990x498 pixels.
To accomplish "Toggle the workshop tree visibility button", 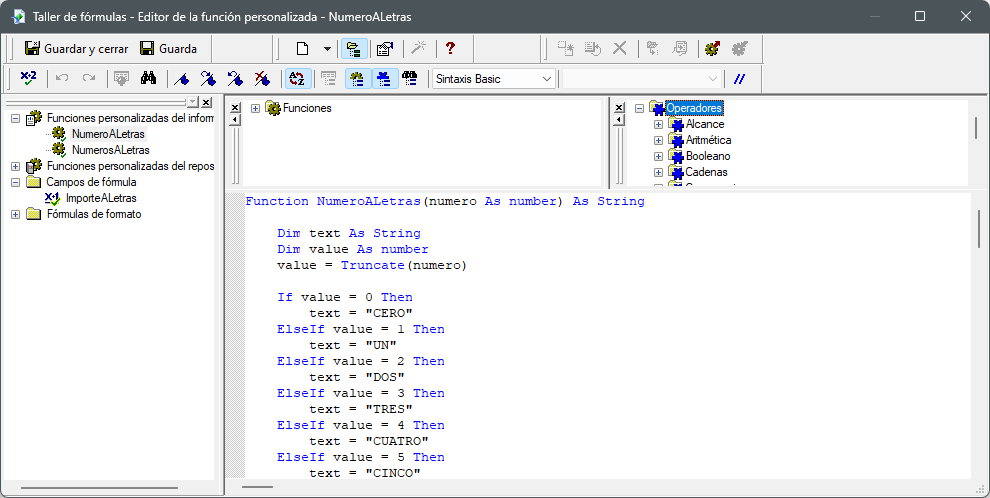I will click(353, 48).
